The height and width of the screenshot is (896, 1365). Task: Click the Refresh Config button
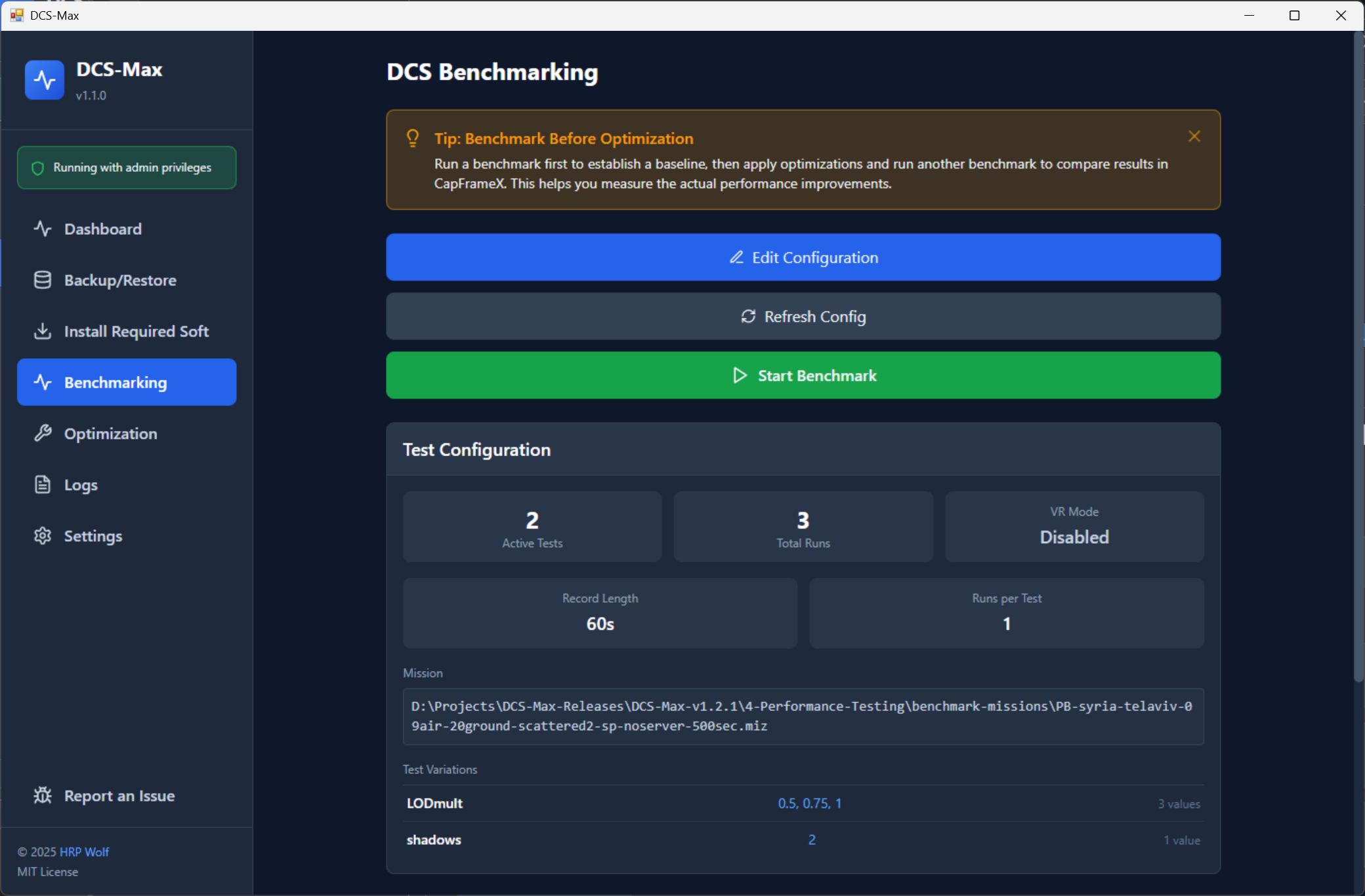(x=803, y=317)
